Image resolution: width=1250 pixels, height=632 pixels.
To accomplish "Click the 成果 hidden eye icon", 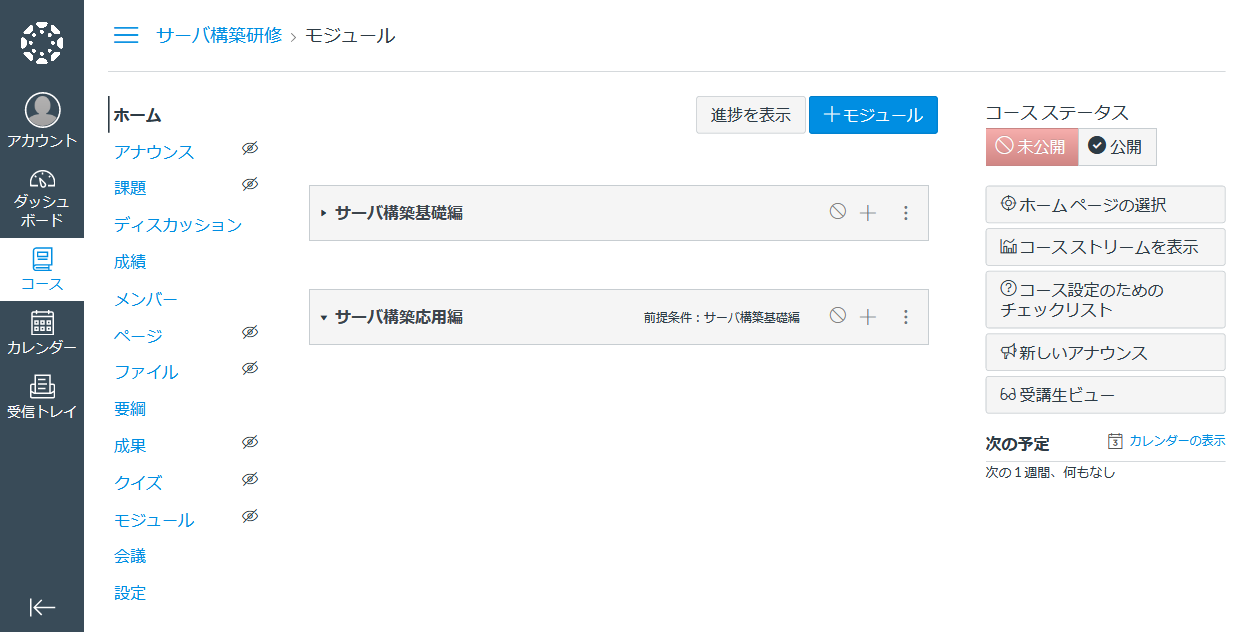I will tap(250, 442).
